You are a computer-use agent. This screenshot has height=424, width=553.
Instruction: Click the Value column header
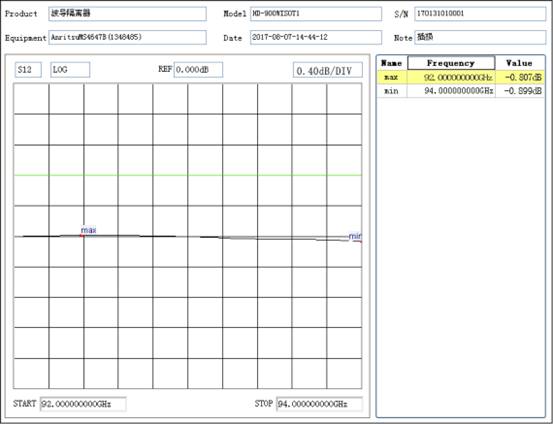[x=519, y=63]
